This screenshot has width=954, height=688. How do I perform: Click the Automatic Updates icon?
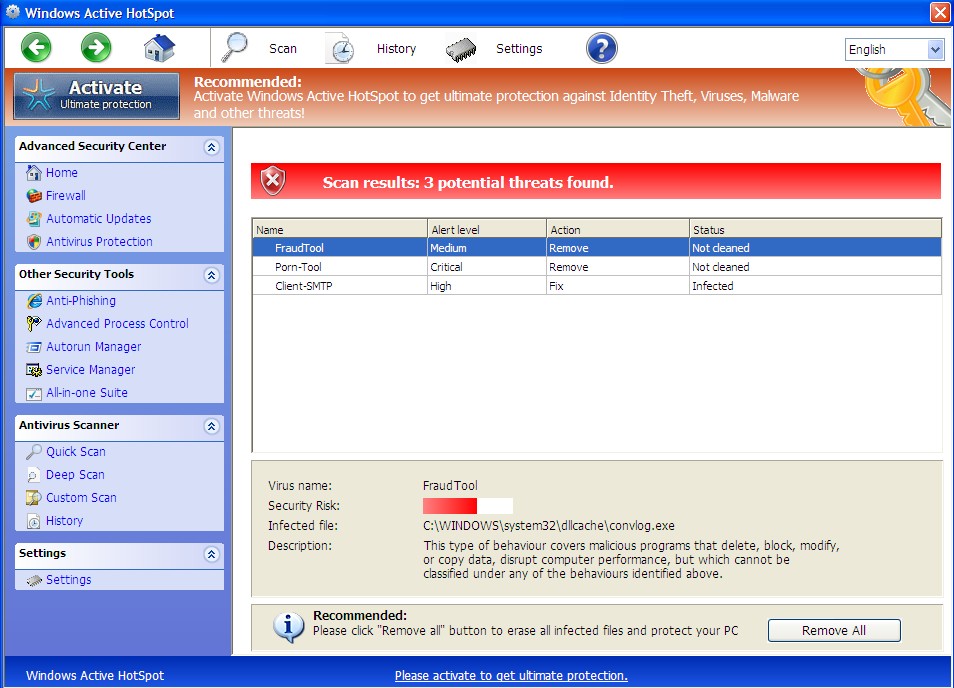(34, 218)
